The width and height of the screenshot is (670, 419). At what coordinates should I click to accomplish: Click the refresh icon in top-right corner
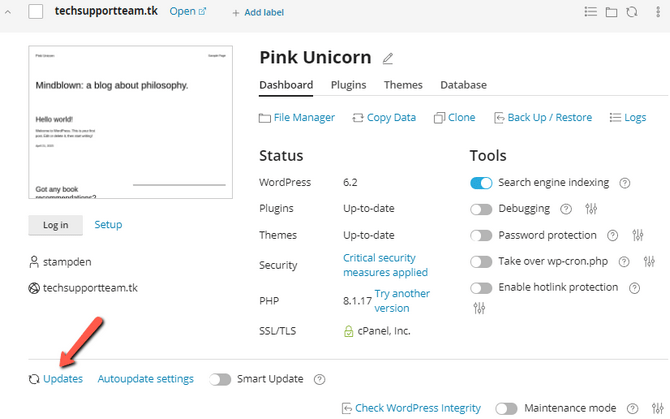[631, 12]
